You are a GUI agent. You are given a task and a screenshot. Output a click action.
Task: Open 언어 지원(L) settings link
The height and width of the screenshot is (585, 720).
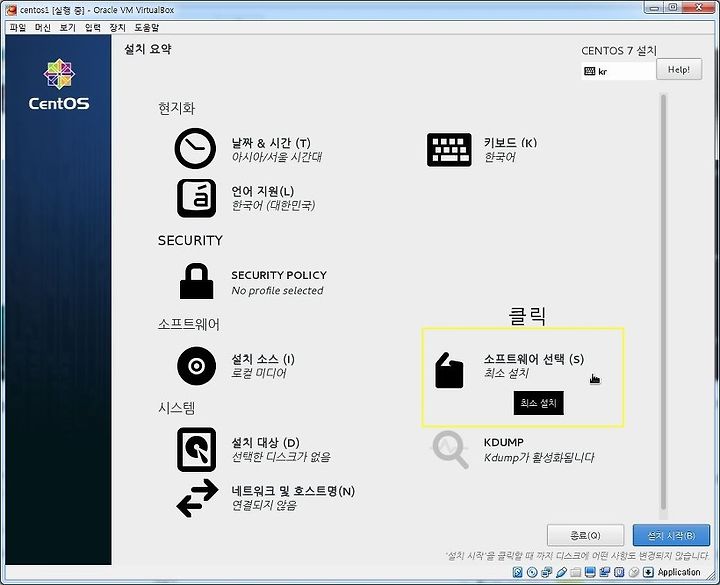point(263,191)
